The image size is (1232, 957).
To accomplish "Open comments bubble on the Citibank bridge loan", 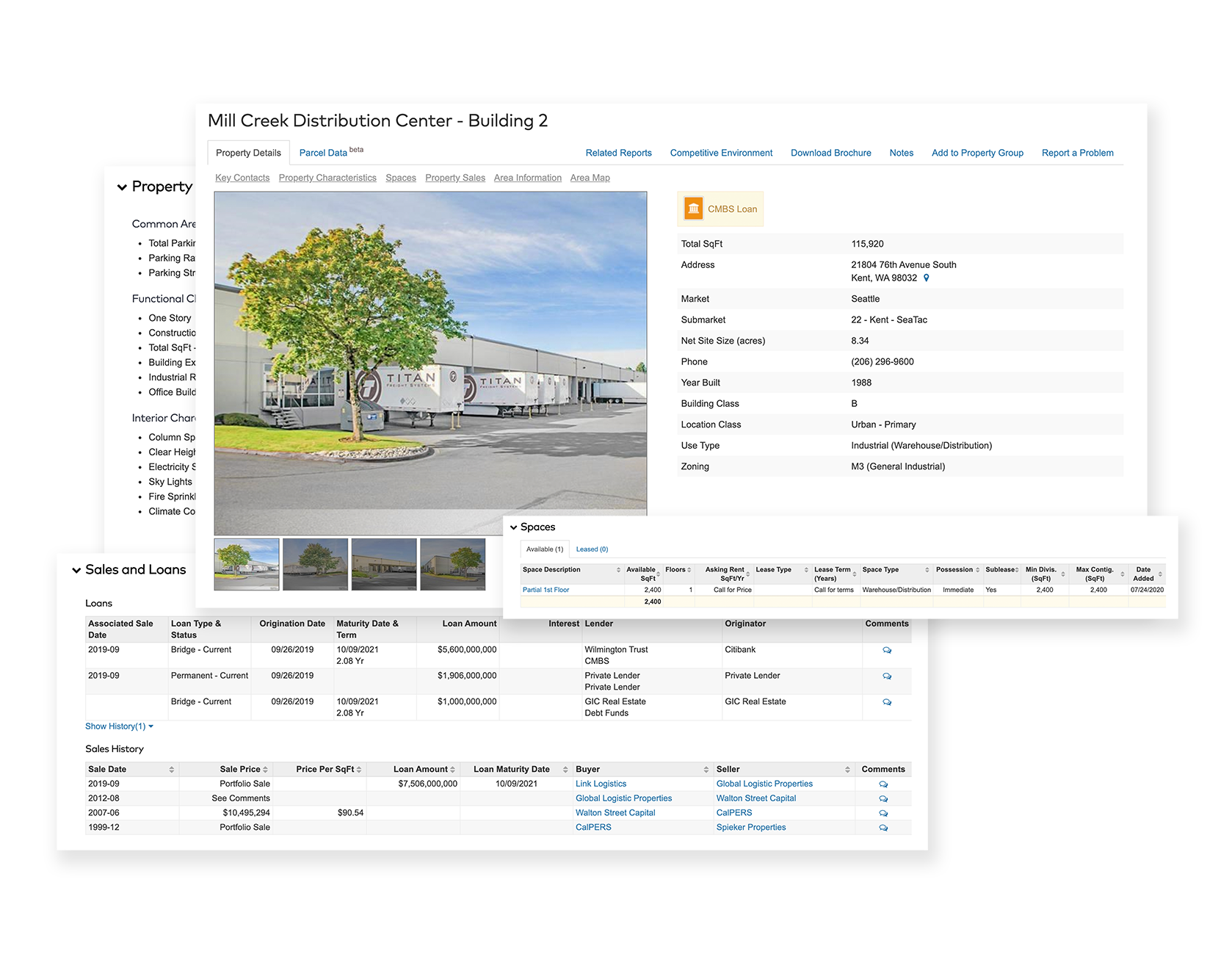I will [x=886, y=650].
